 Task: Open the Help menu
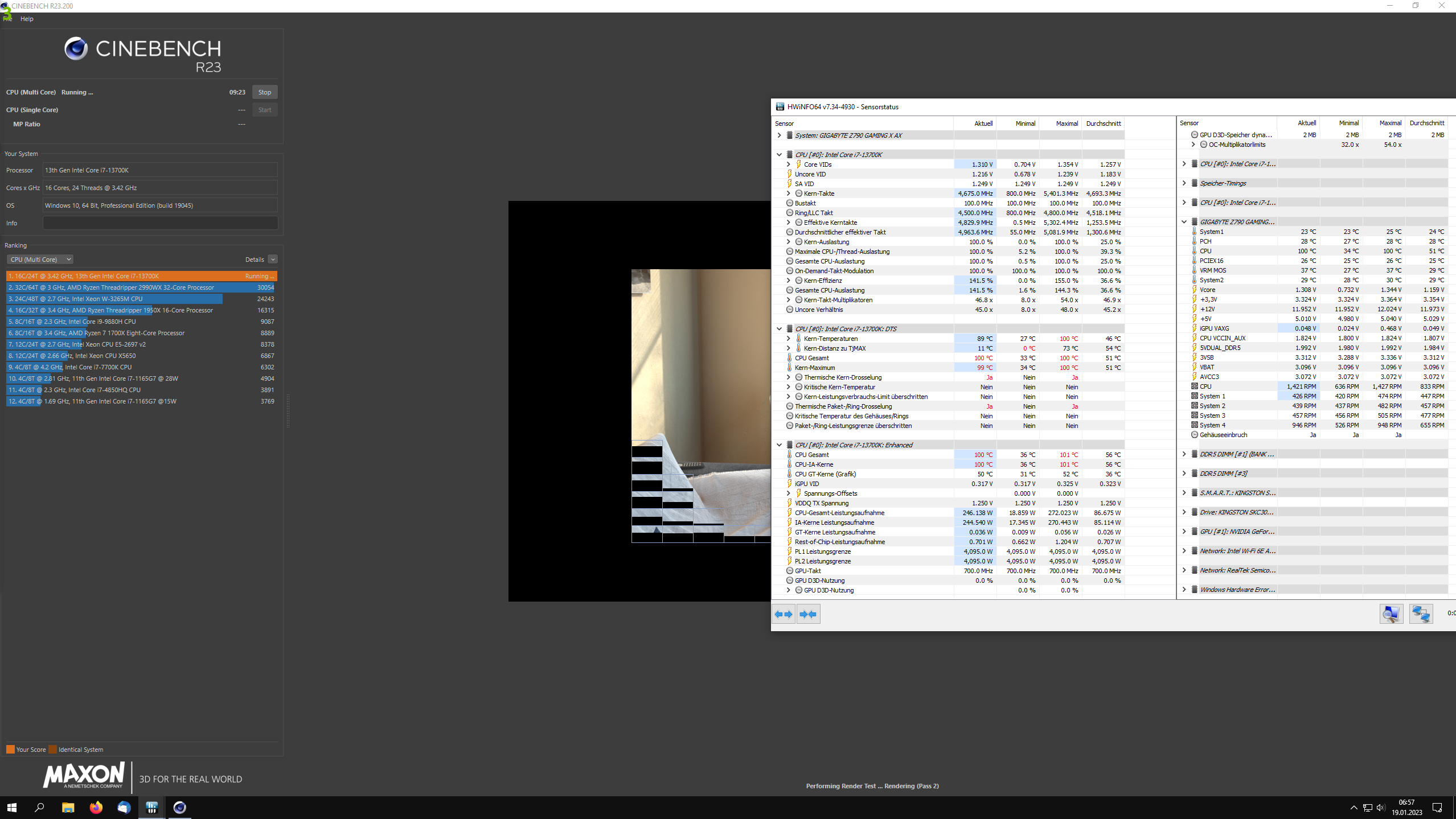(x=27, y=19)
